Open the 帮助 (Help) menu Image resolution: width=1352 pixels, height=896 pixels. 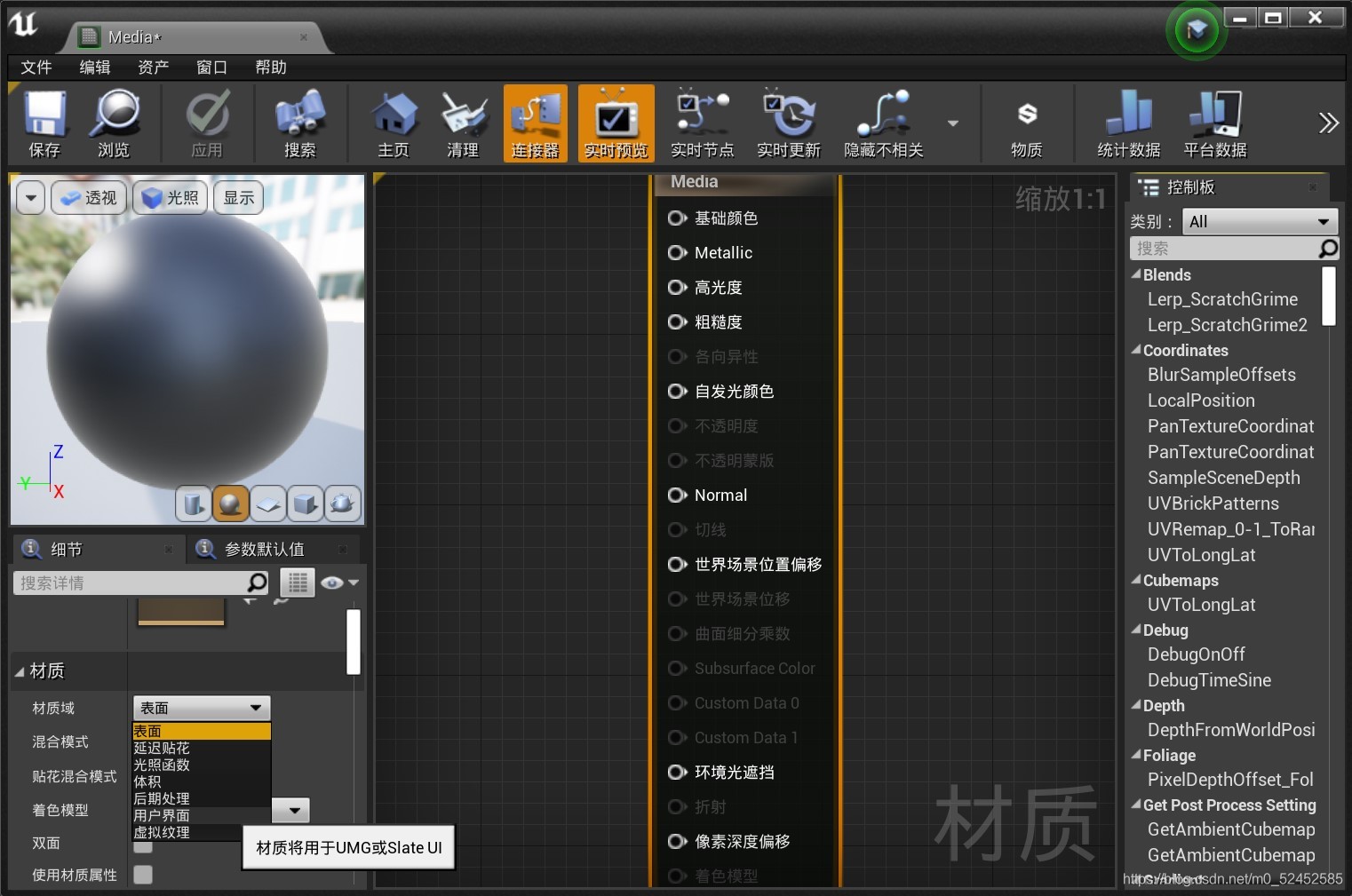click(270, 67)
